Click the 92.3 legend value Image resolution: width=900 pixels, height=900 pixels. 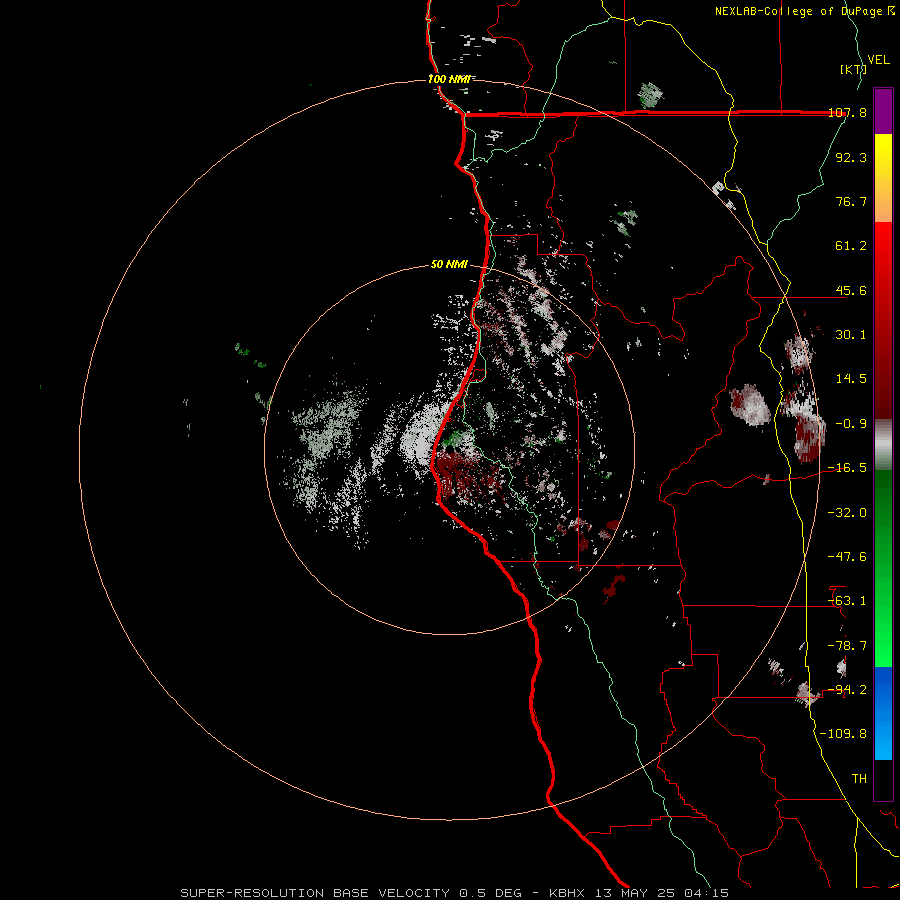click(x=851, y=157)
